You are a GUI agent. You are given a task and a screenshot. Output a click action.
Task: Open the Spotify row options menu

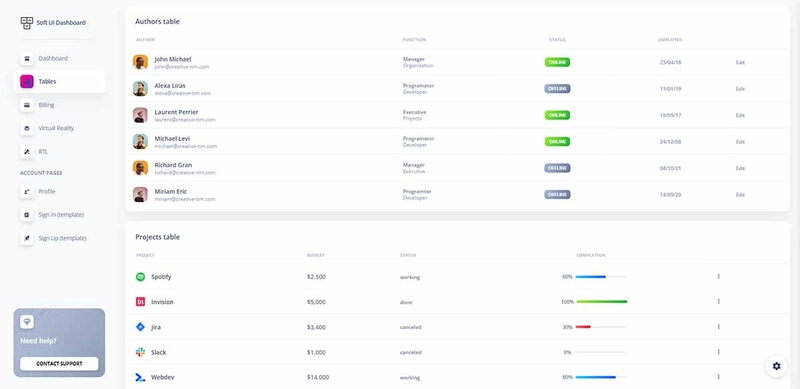pos(718,276)
